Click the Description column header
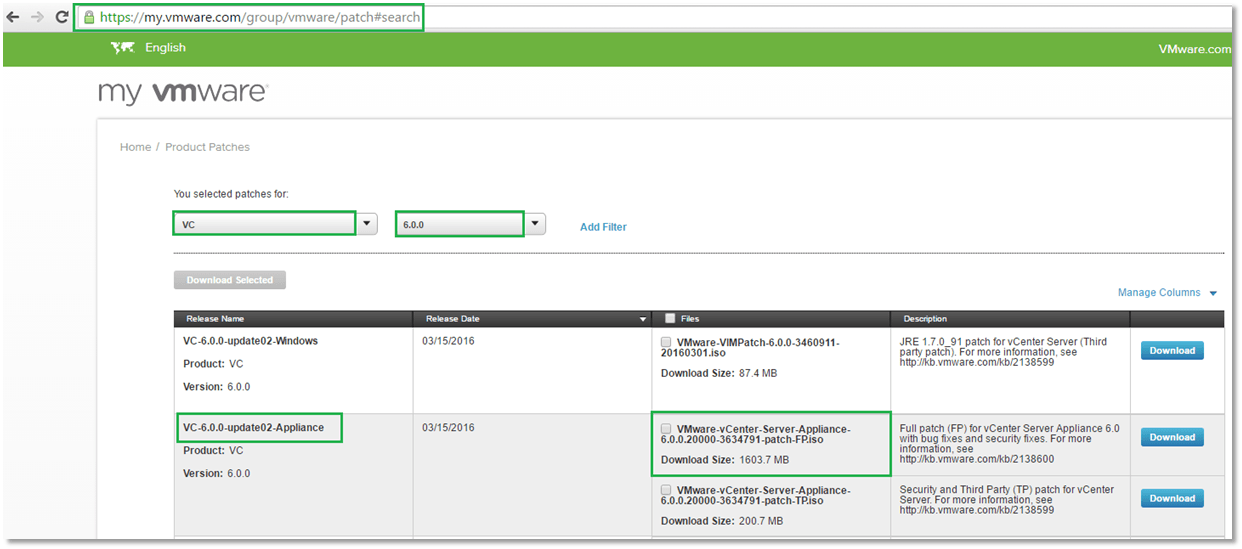The image size is (1242, 549). pos(925,319)
